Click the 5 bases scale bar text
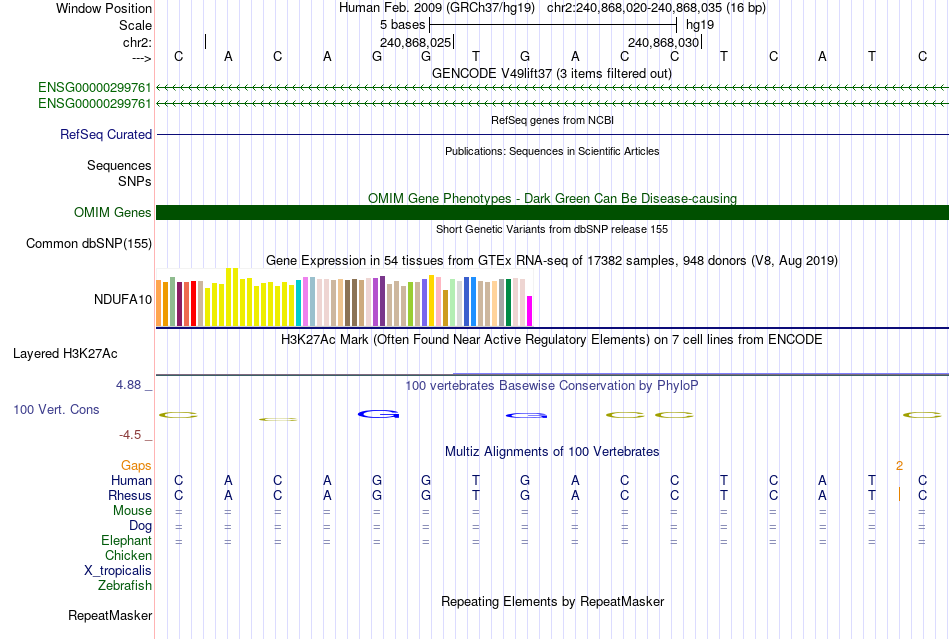 pyautogui.click(x=403, y=25)
